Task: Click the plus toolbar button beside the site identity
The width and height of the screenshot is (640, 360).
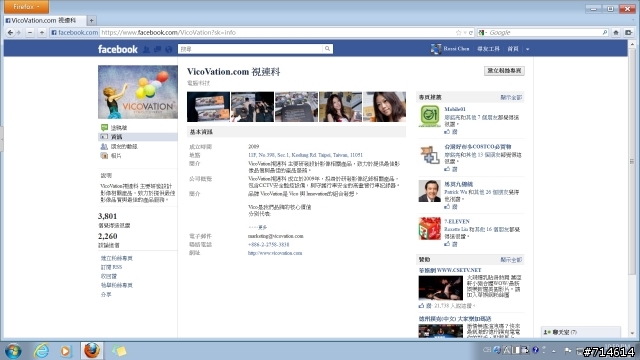Action: point(42,33)
